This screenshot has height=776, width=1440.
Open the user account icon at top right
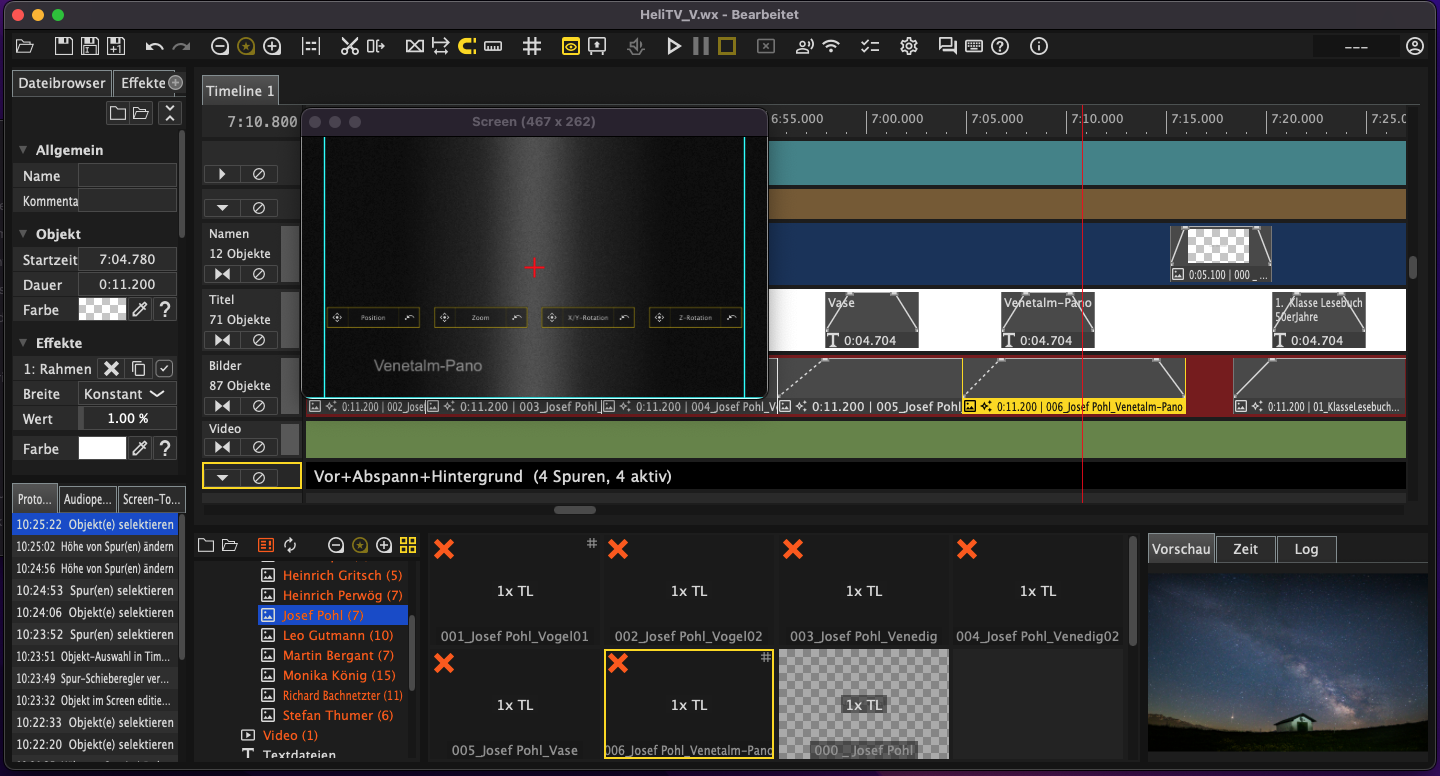tap(1415, 46)
